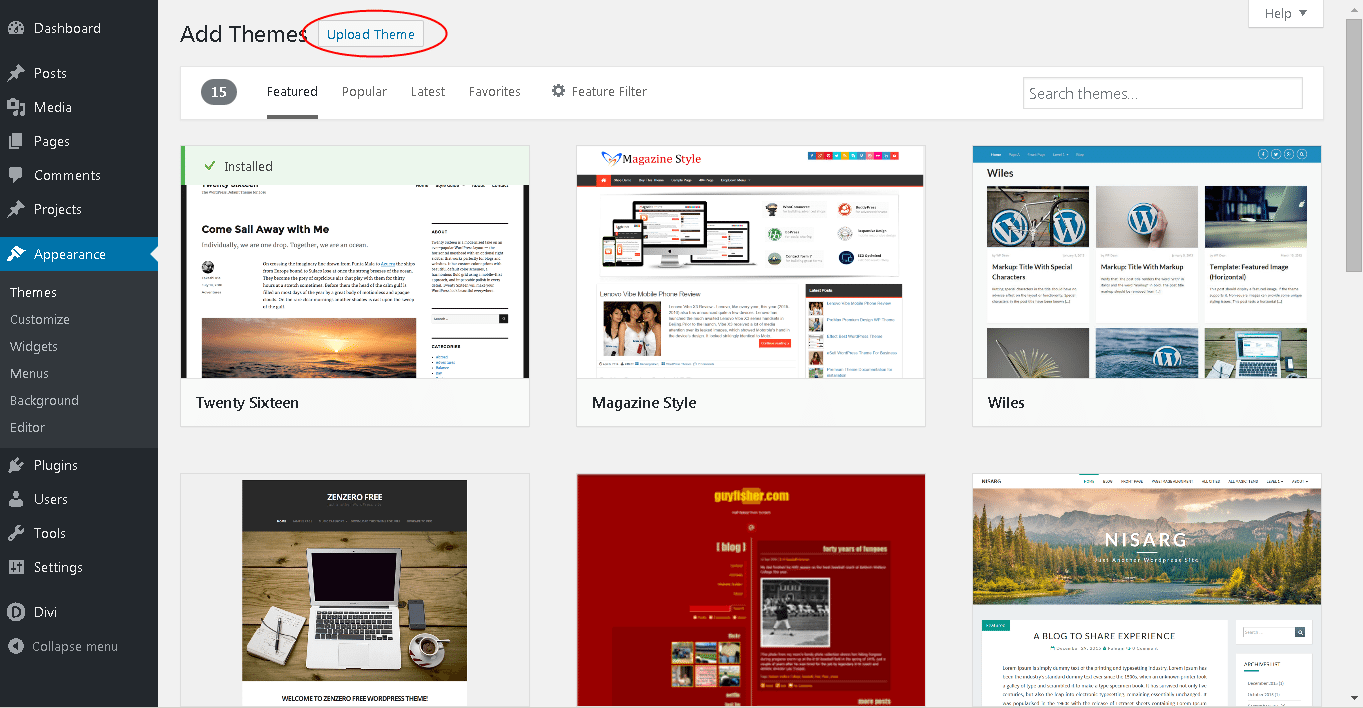Image resolution: width=1363 pixels, height=708 pixels.
Task: Open the Comments menu item
Action: 79,175
